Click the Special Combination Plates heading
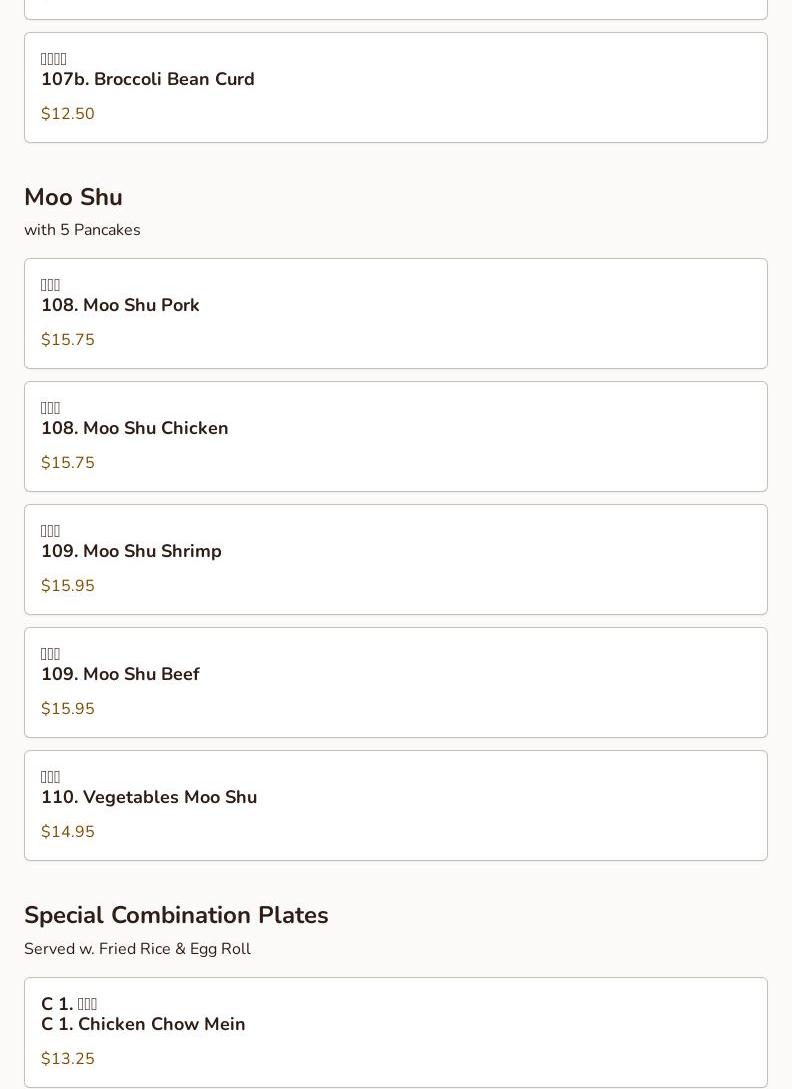The width and height of the screenshot is (792, 1089). click(x=176, y=916)
